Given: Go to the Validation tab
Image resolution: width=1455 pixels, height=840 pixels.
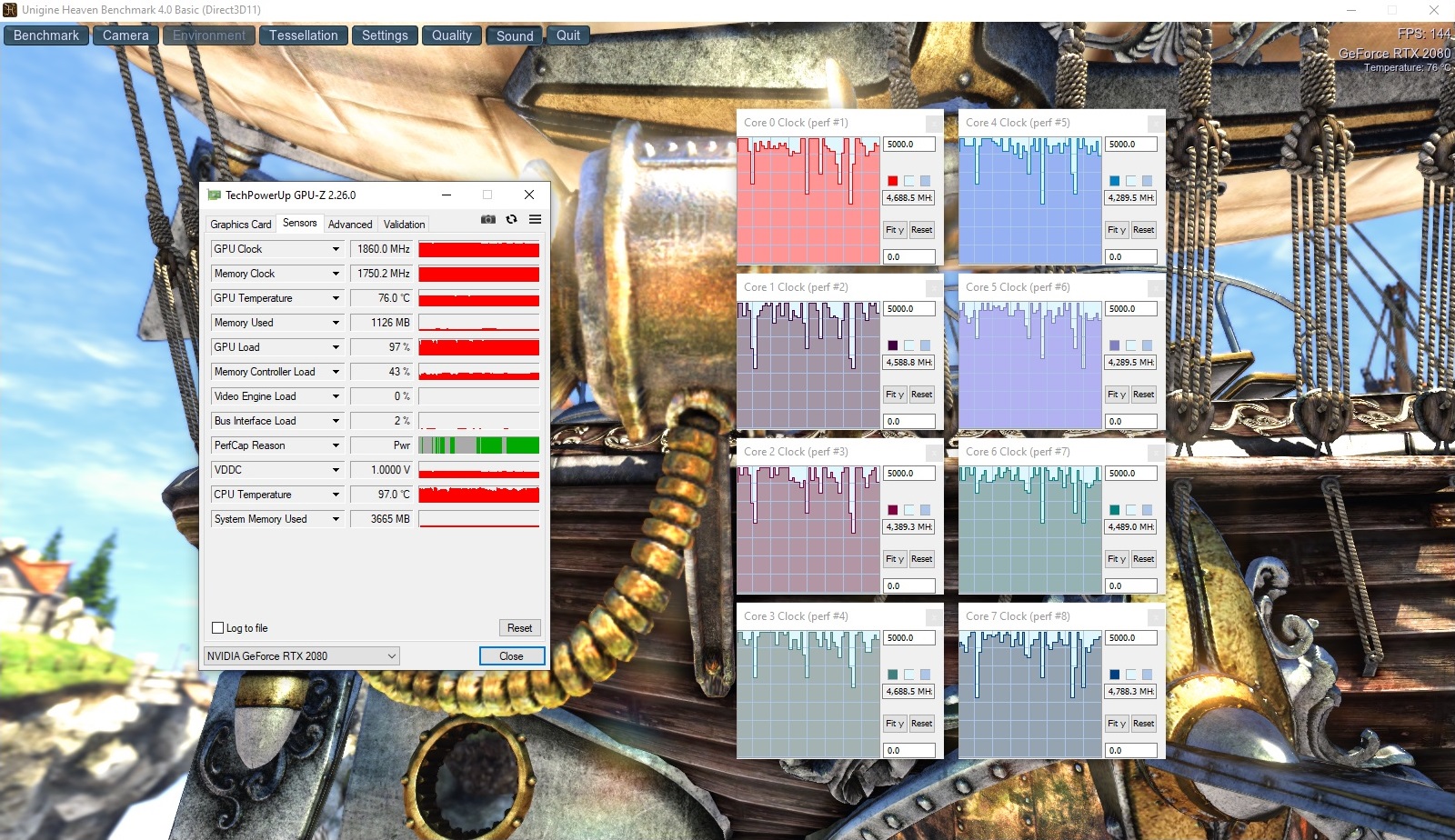Looking at the screenshot, I should tap(404, 225).
